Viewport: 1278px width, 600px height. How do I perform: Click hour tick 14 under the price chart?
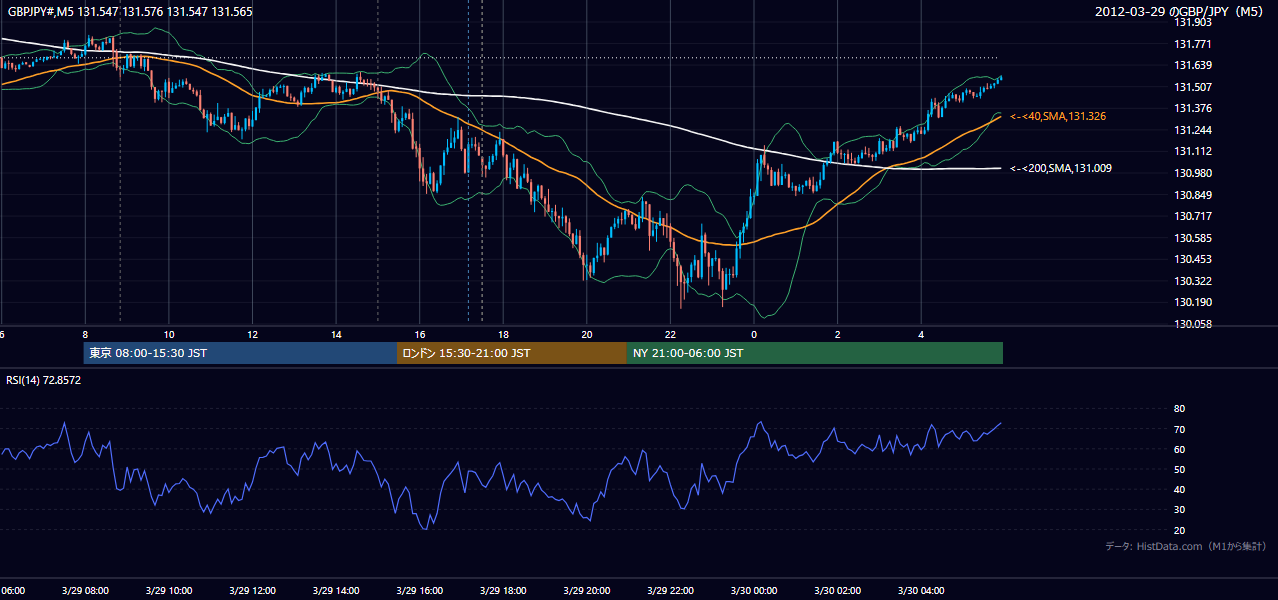click(x=336, y=335)
